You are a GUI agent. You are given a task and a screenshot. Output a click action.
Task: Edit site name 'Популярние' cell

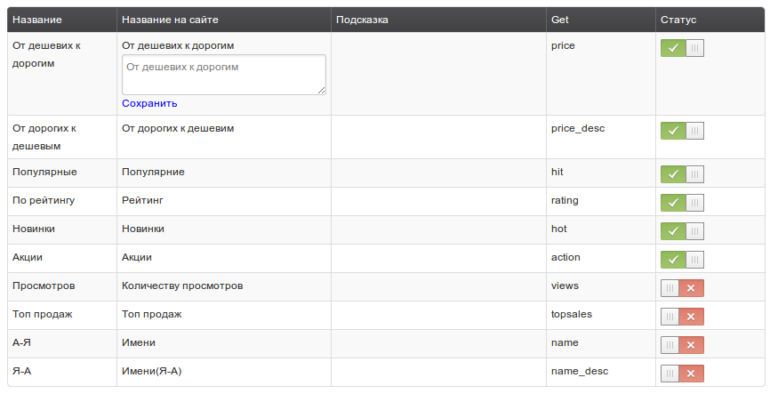pyautogui.click(x=153, y=172)
